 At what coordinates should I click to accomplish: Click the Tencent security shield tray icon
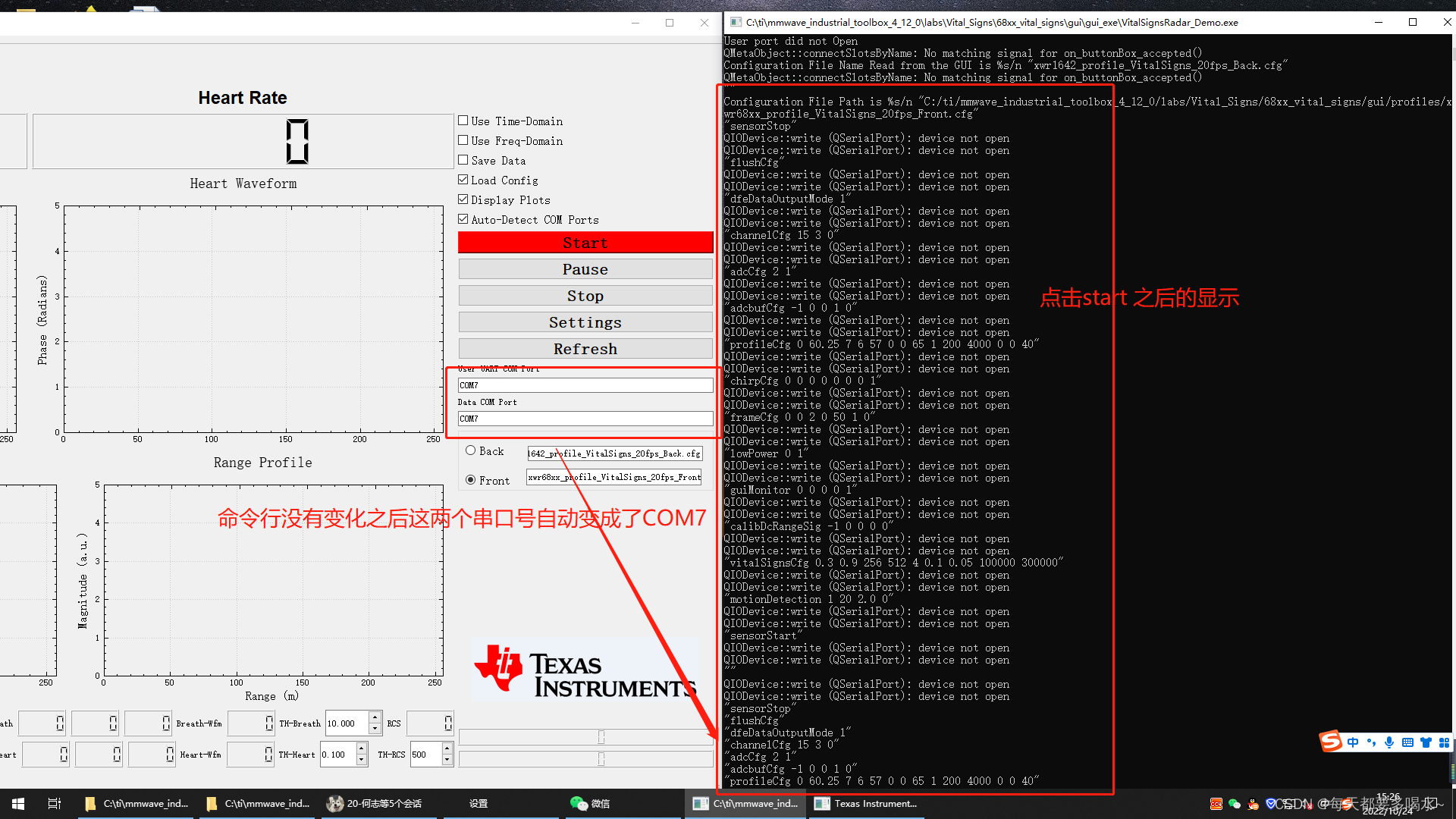(1270, 804)
